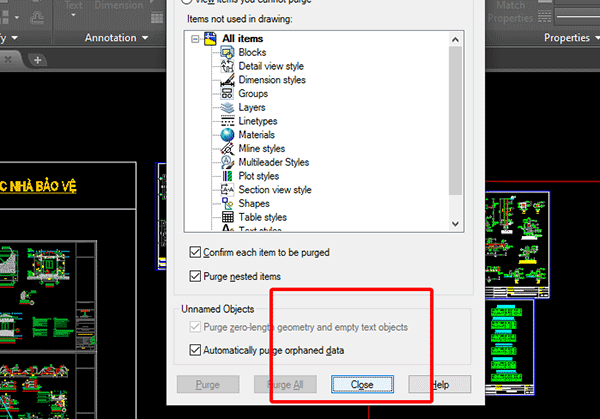The width and height of the screenshot is (600, 419).
Task: Click the Dimension styles icon
Action: click(x=227, y=80)
